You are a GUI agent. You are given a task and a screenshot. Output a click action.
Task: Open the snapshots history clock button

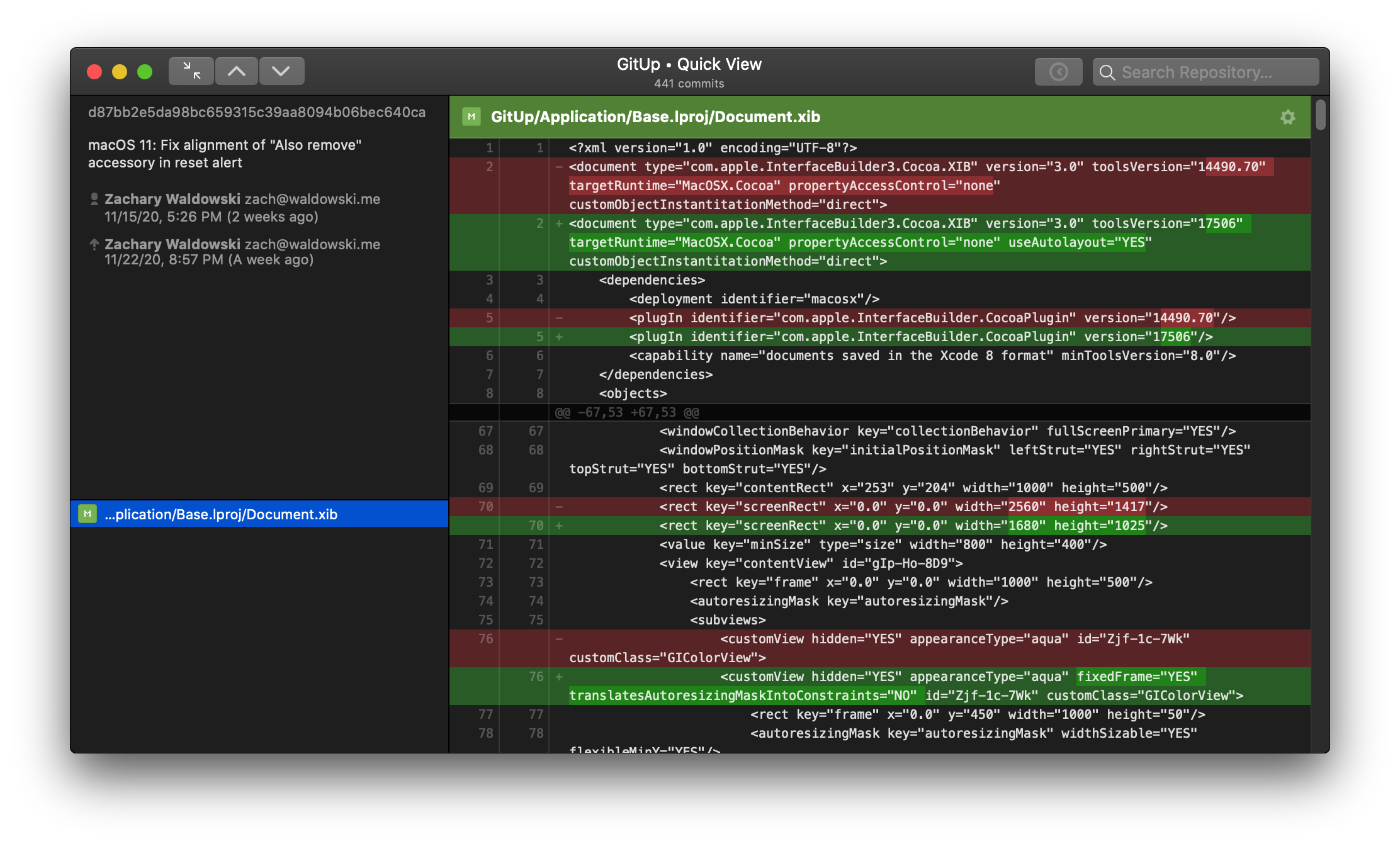pyautogui.click(x=1058, y=72)
